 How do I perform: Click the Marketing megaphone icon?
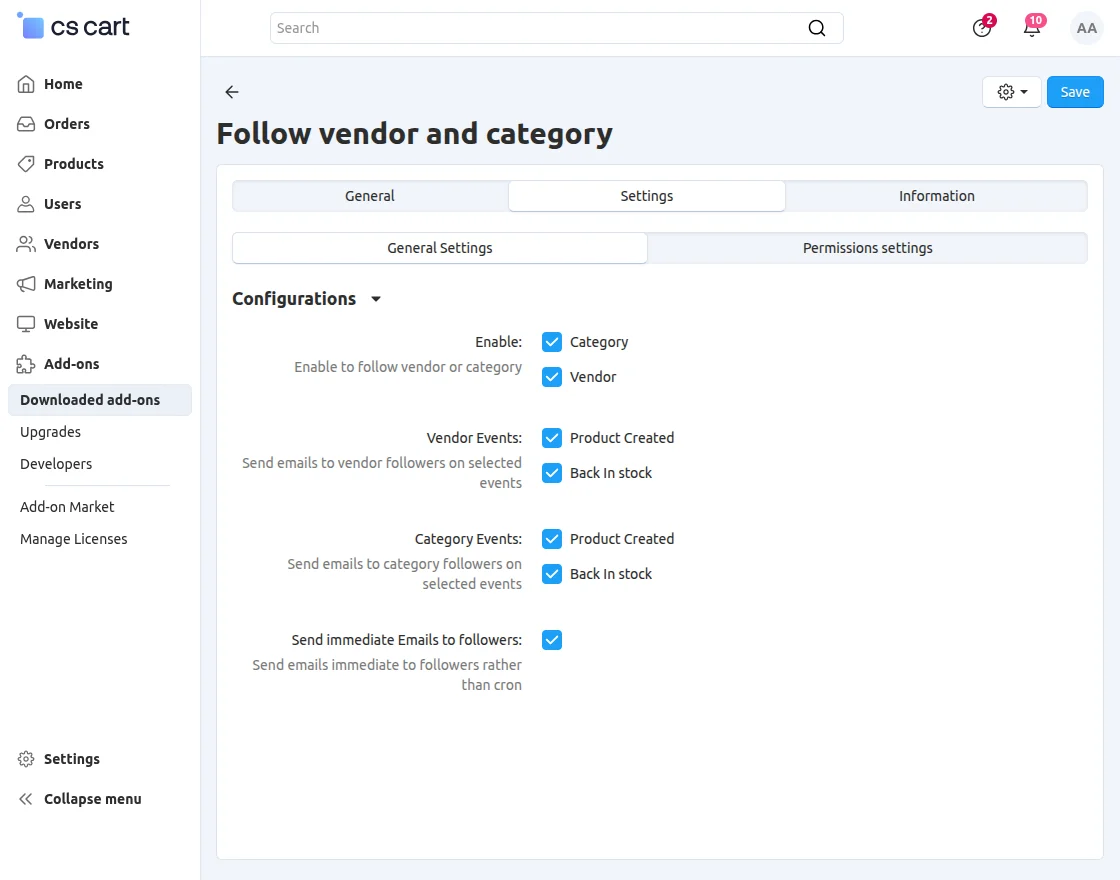click(26, 284)
